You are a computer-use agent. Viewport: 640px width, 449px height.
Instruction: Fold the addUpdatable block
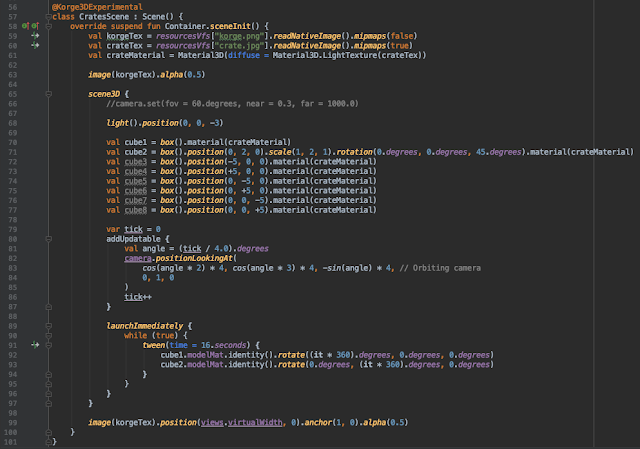pos(47,240)
